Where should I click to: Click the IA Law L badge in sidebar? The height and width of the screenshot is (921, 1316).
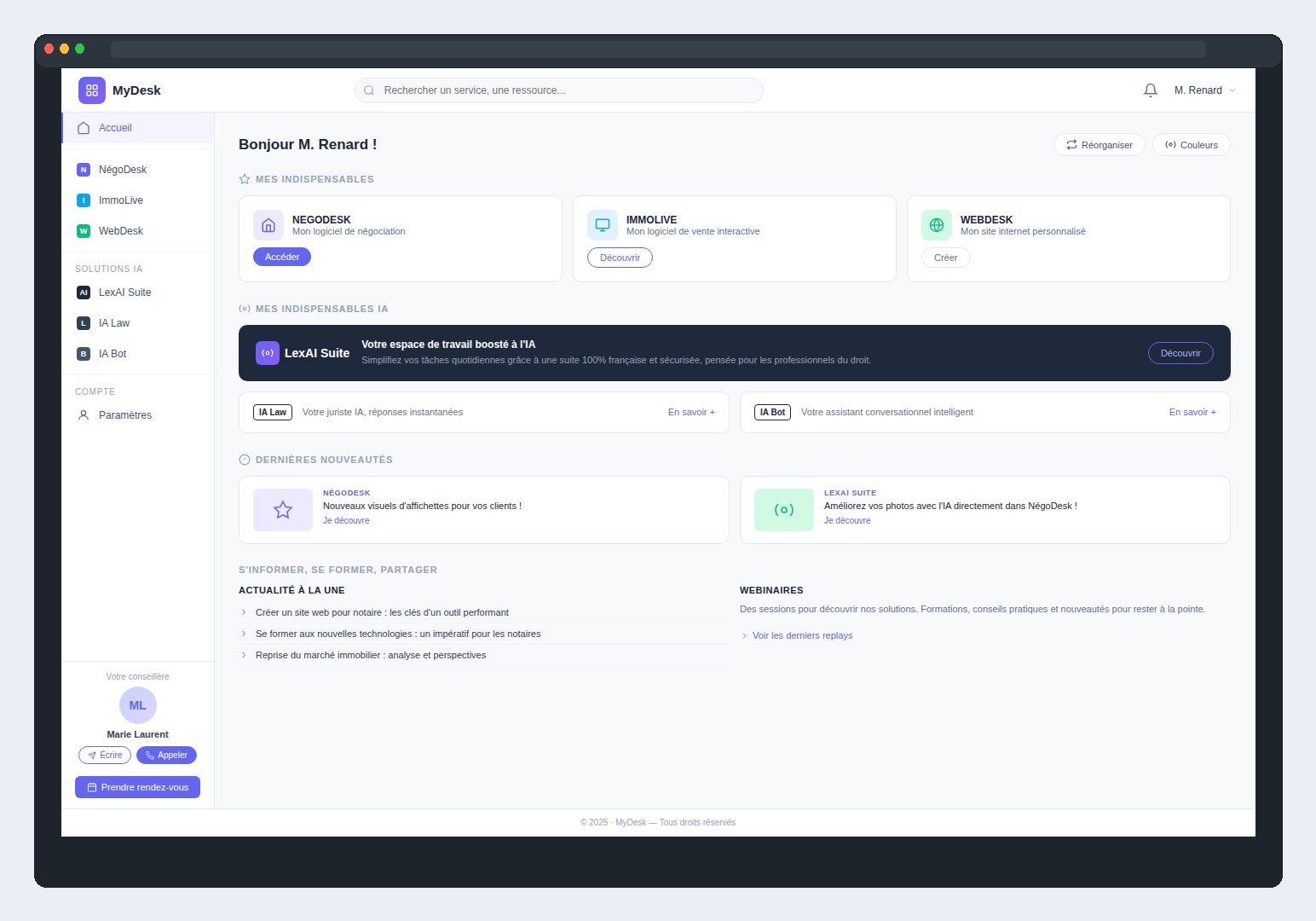click(84, 323)
